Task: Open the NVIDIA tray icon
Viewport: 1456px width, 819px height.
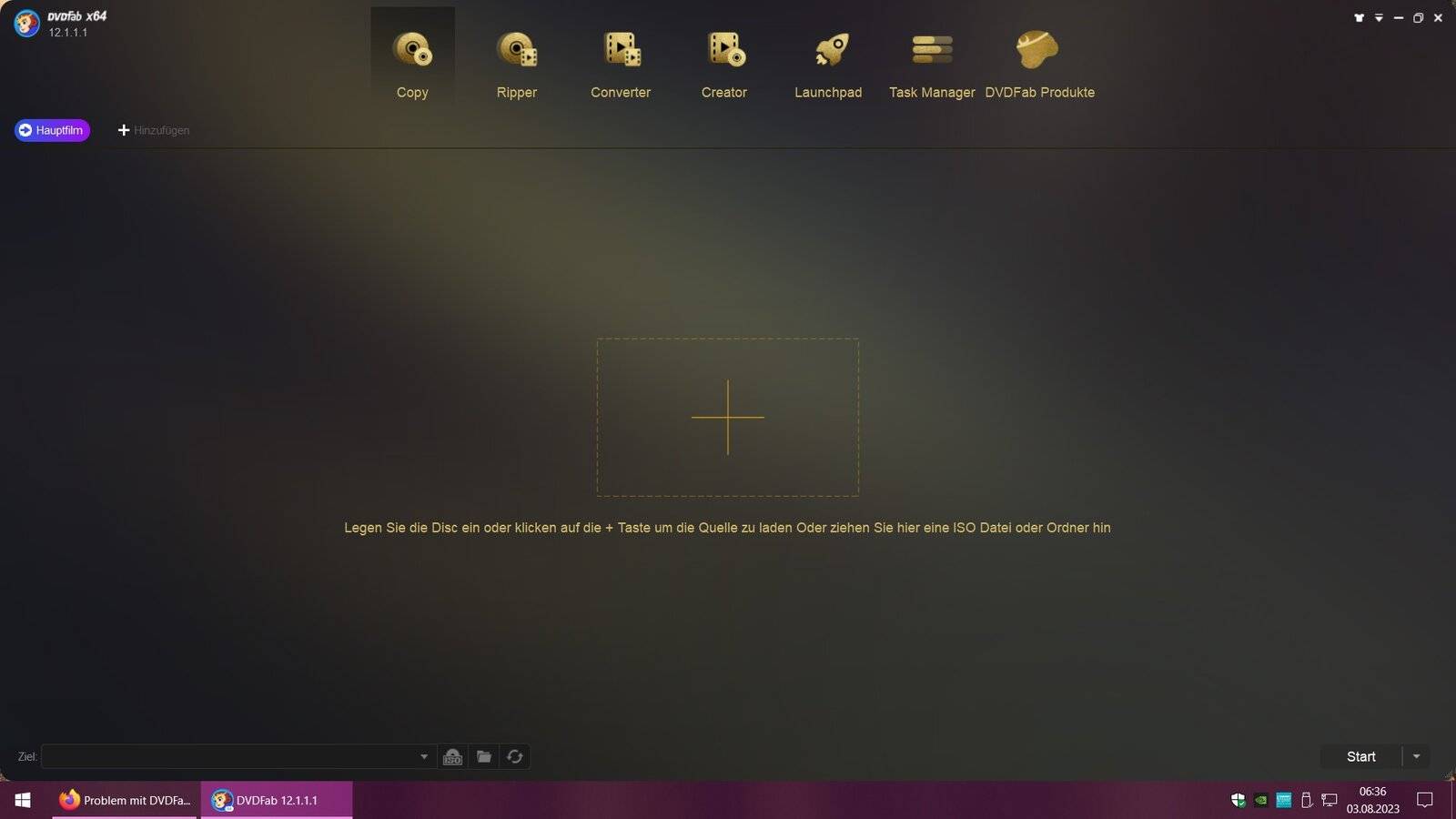Action: click(1261, 800)
